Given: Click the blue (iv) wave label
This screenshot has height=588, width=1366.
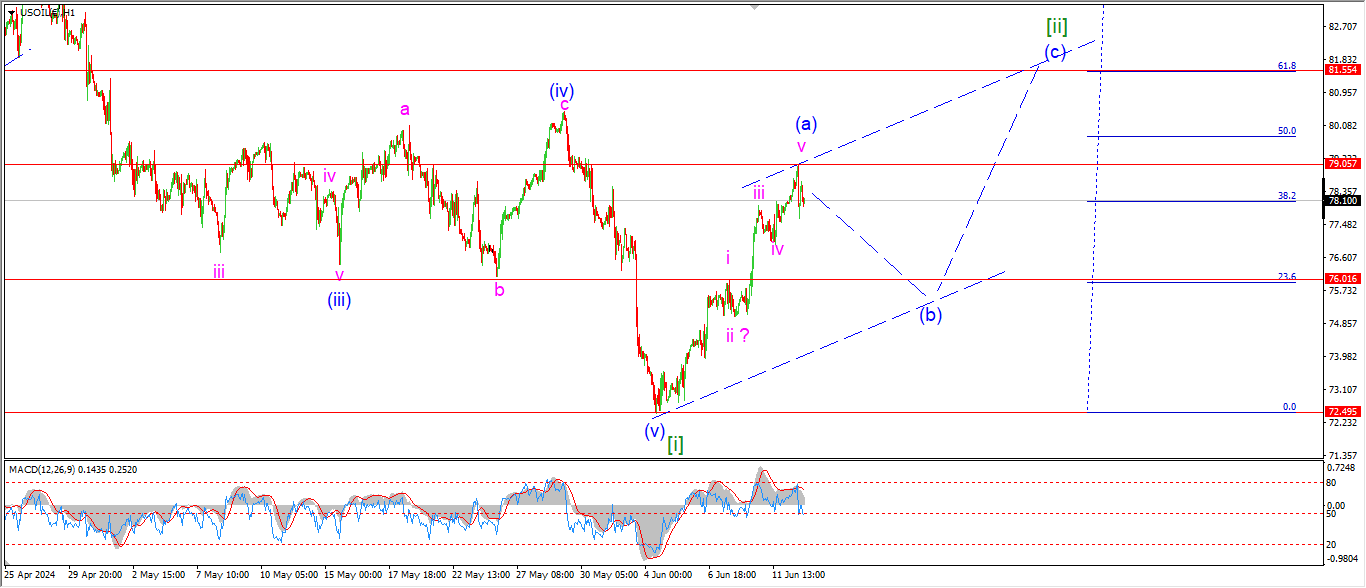Looking at the screenshot, I should click(x=560, y=91).
